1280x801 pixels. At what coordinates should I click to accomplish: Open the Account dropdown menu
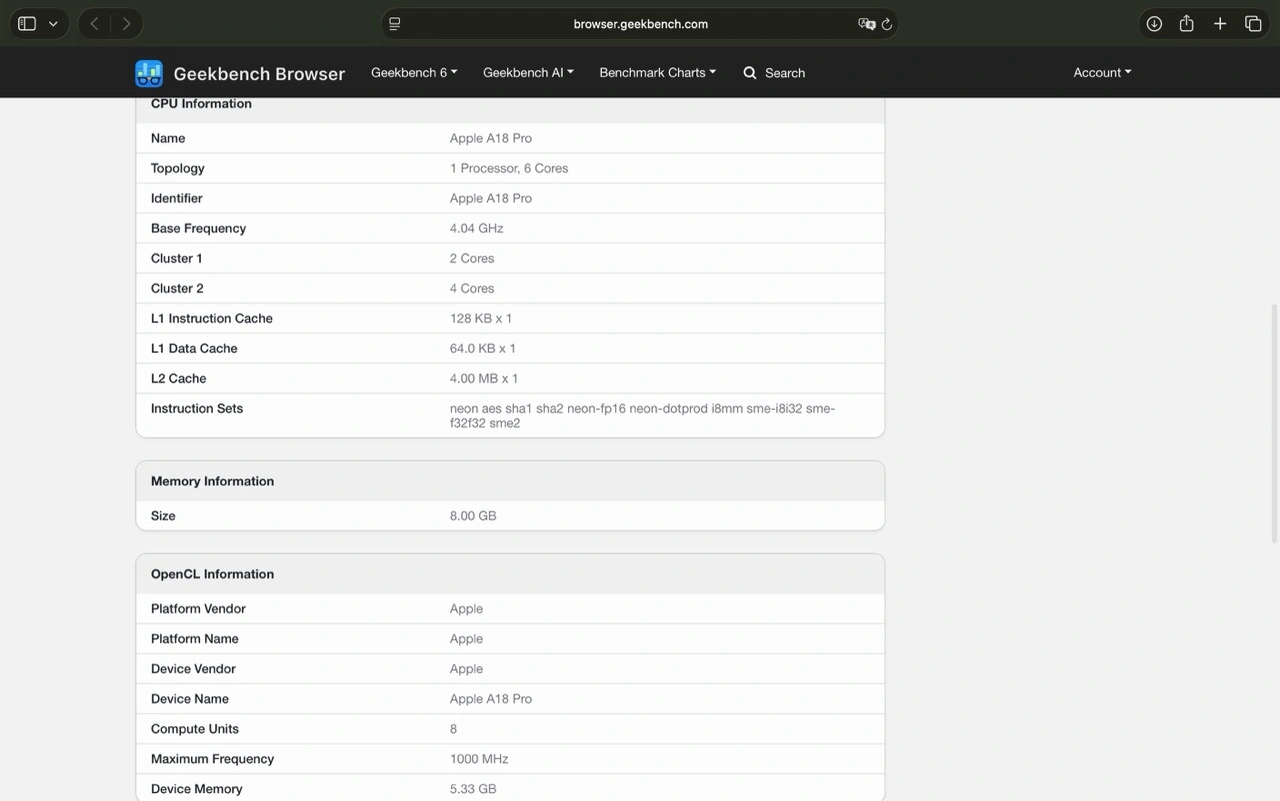(1102, 73)
